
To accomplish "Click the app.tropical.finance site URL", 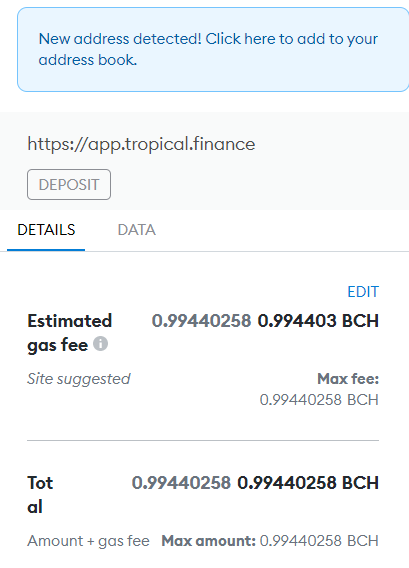I will pyautogui.click(x=141, y=144).
